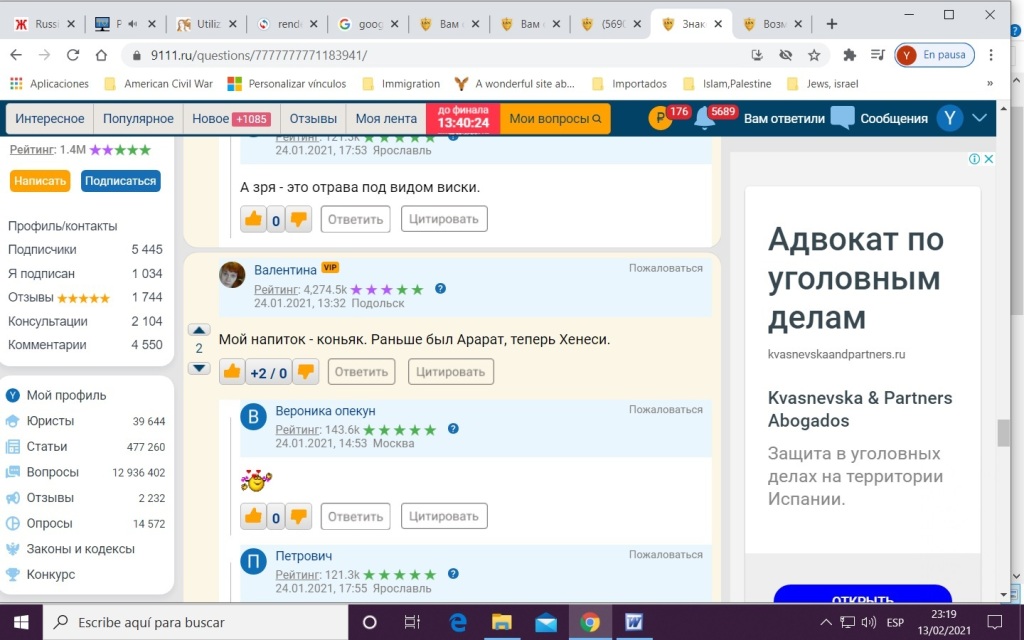Click the page vertical scrollbar thumb
The width and height of the screenshot is (1024, 640).
tap(1003, 432)
